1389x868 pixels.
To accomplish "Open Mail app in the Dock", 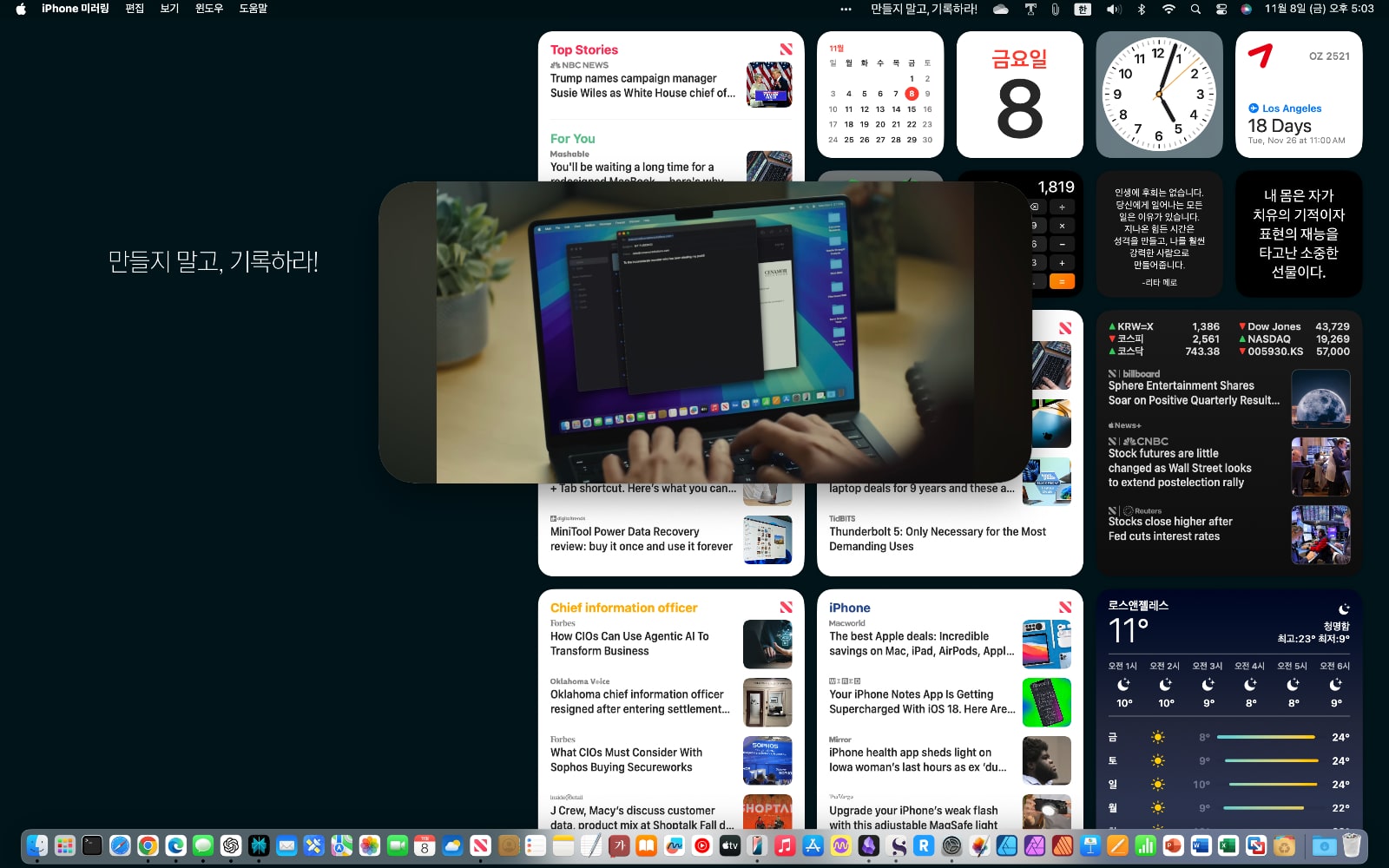I will pos(286,845).
